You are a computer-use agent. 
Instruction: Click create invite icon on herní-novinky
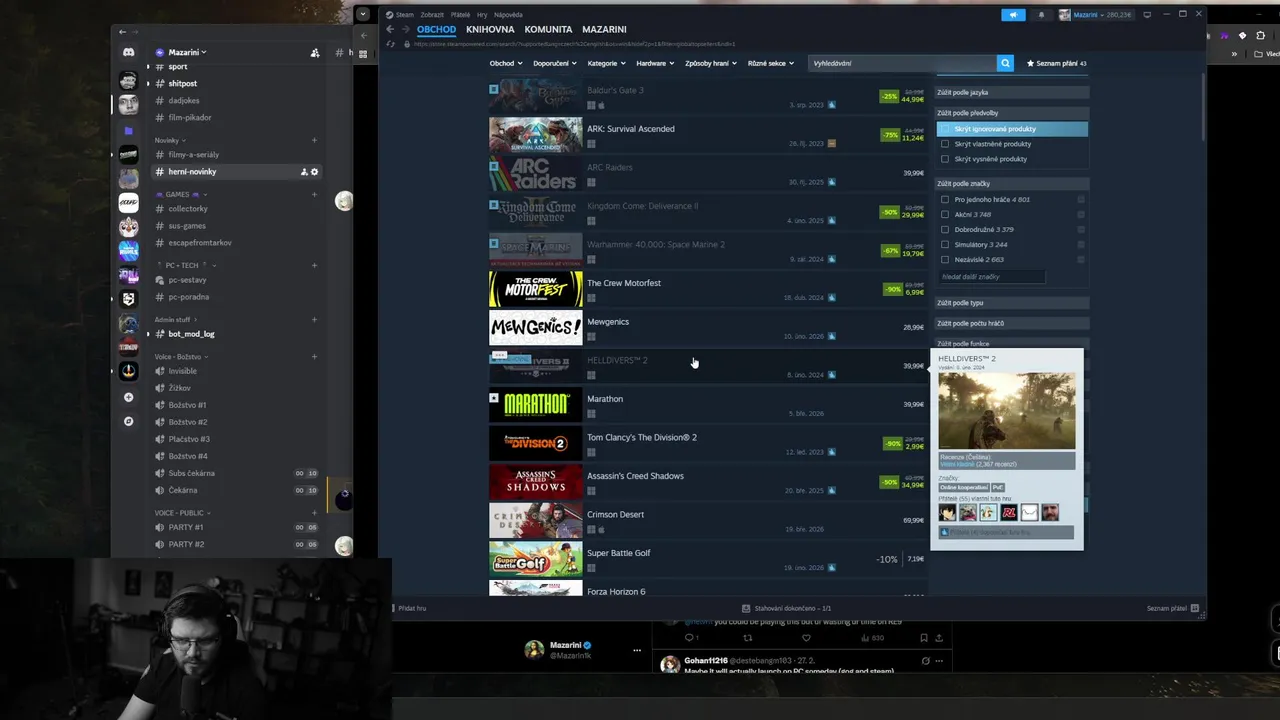click(x=304, y=172)
